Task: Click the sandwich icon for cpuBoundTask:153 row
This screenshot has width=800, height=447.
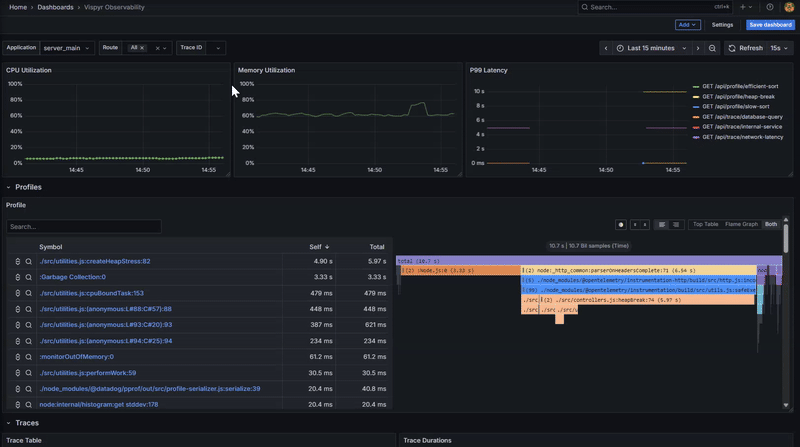Action: 18,293
